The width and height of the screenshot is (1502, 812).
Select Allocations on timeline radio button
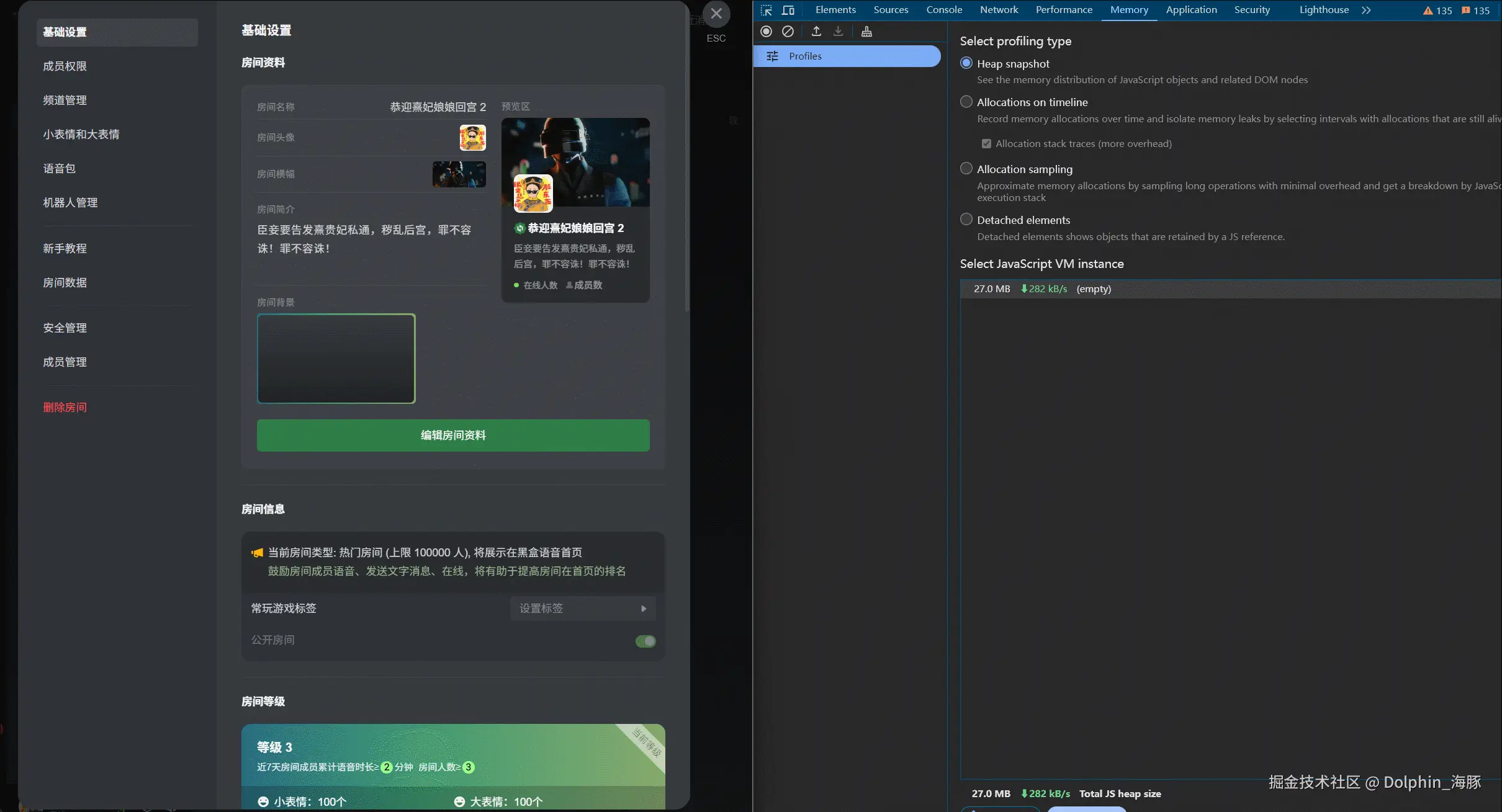(966, 102)
